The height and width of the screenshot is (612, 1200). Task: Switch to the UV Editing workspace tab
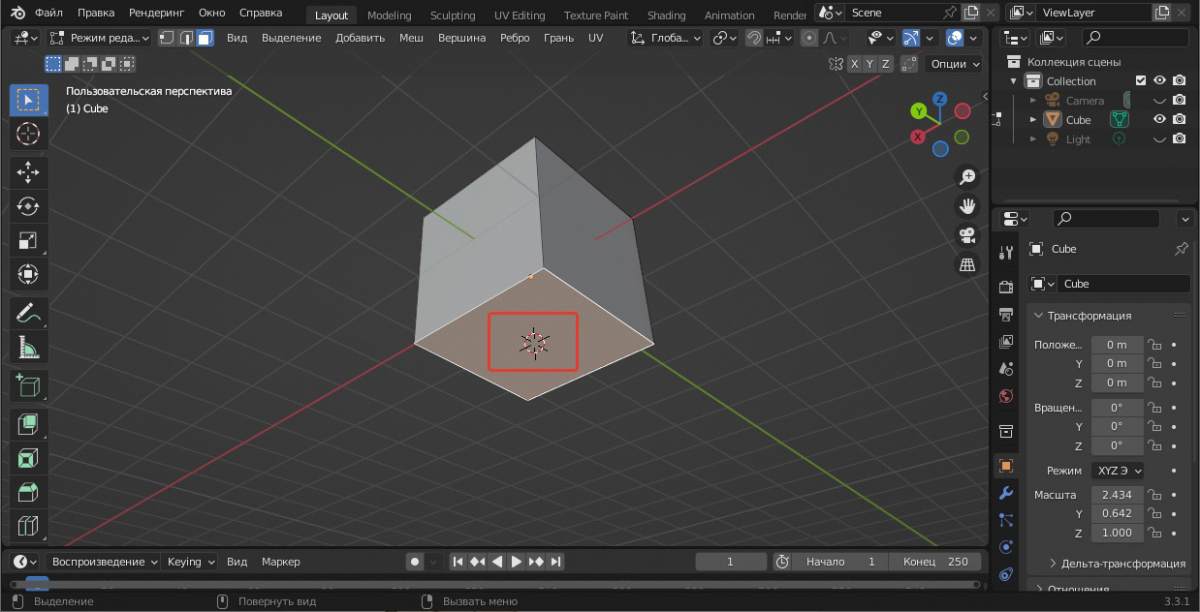(x=519, y=15)
